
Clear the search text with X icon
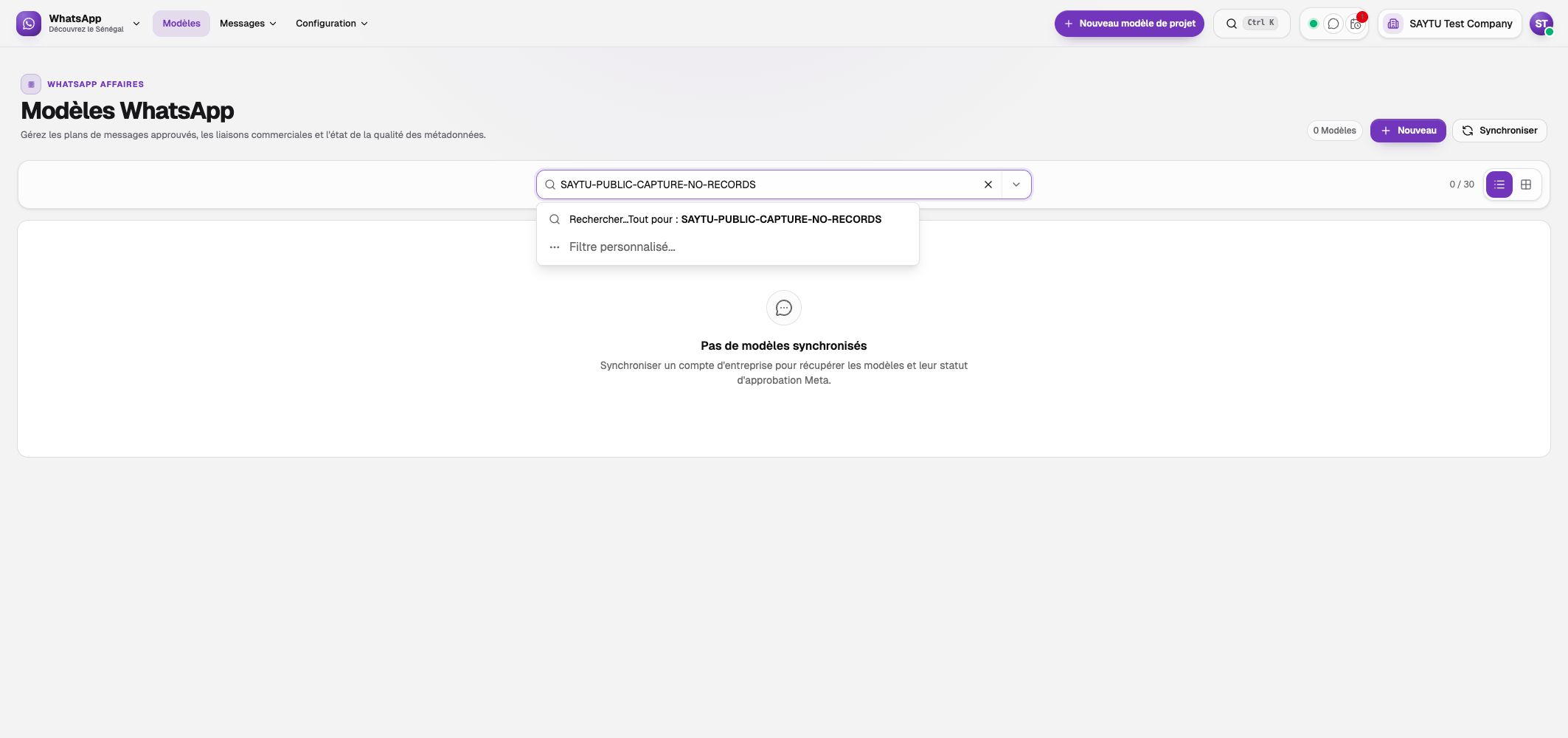(x=988, y=184)
